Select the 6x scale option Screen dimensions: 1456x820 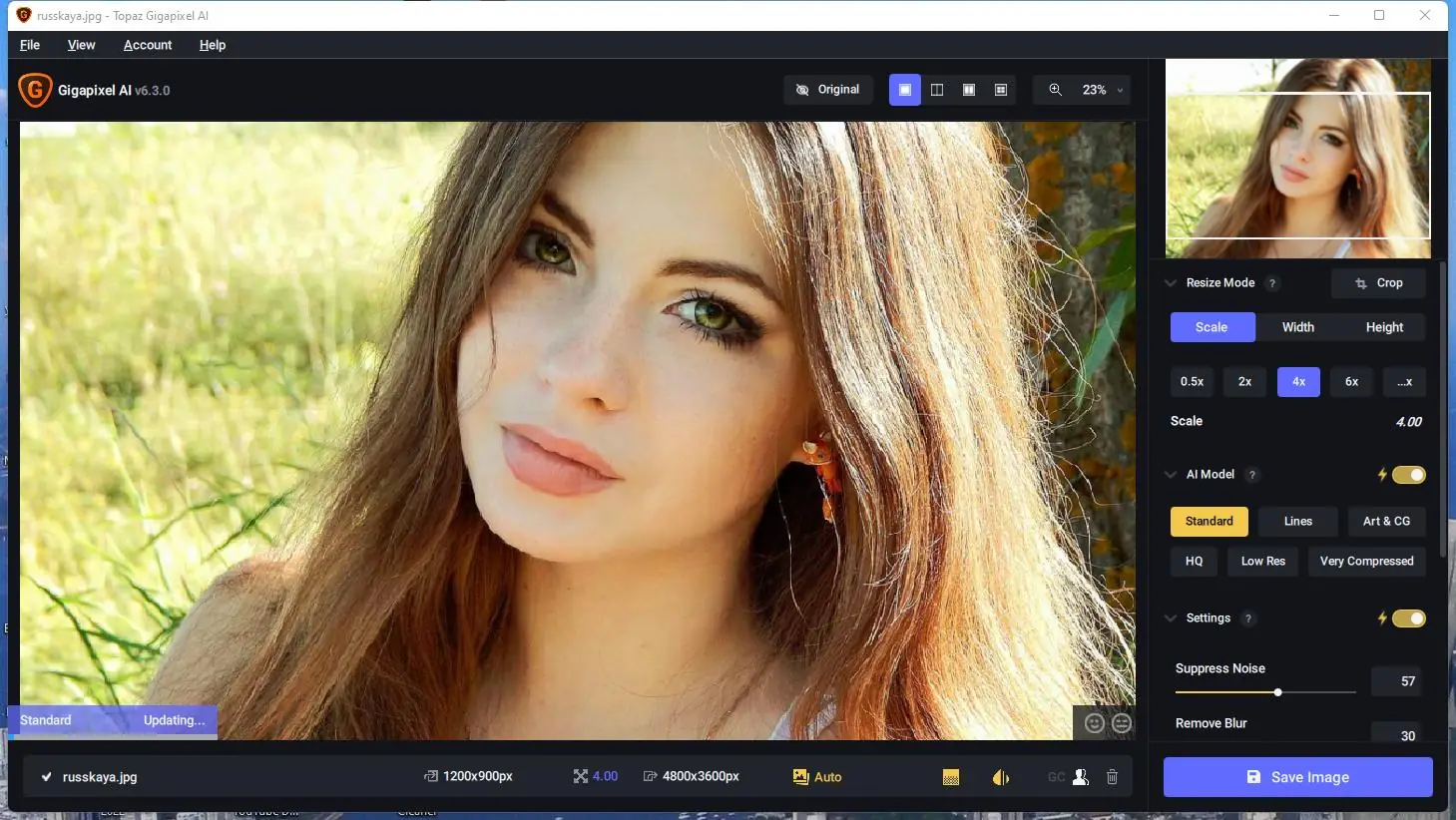1351,382
